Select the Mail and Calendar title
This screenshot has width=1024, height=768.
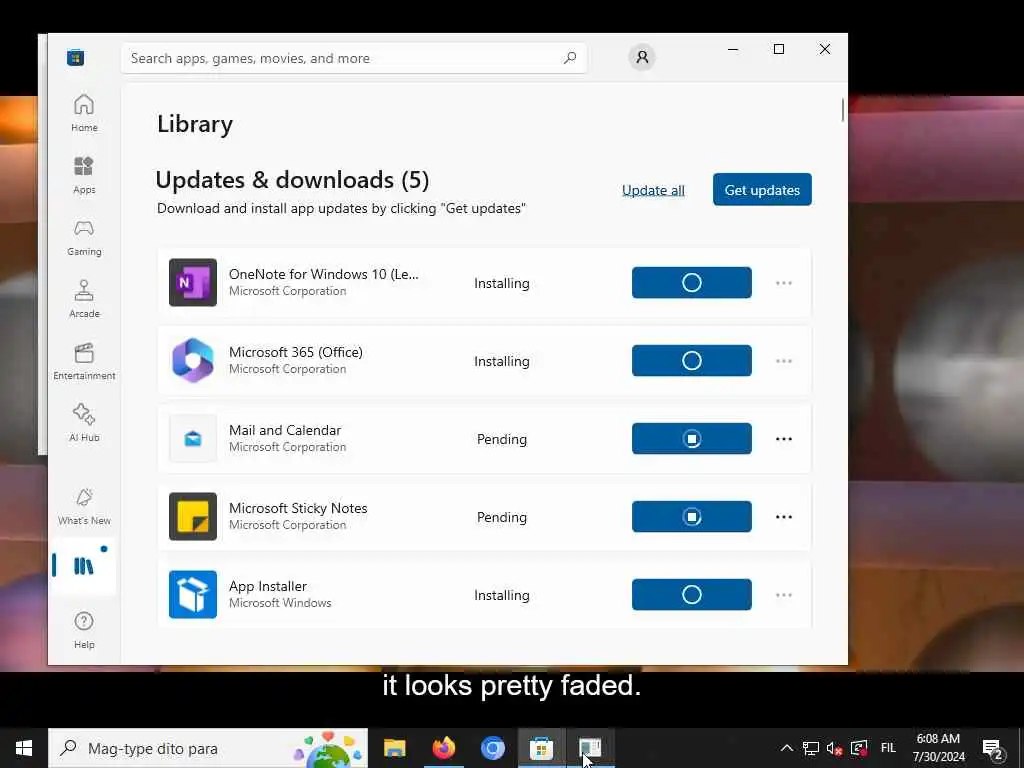285,430
